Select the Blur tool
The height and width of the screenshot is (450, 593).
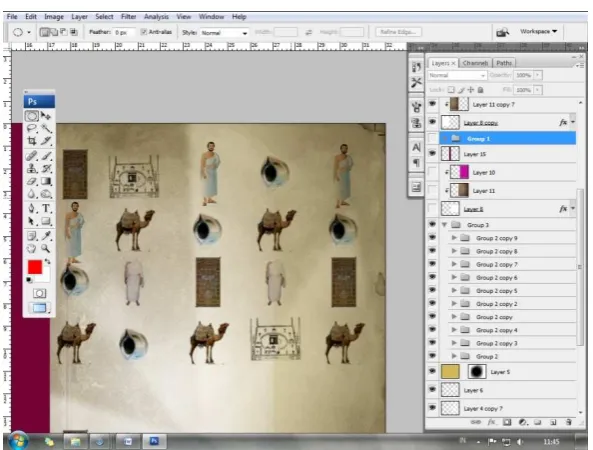[31, 194]
